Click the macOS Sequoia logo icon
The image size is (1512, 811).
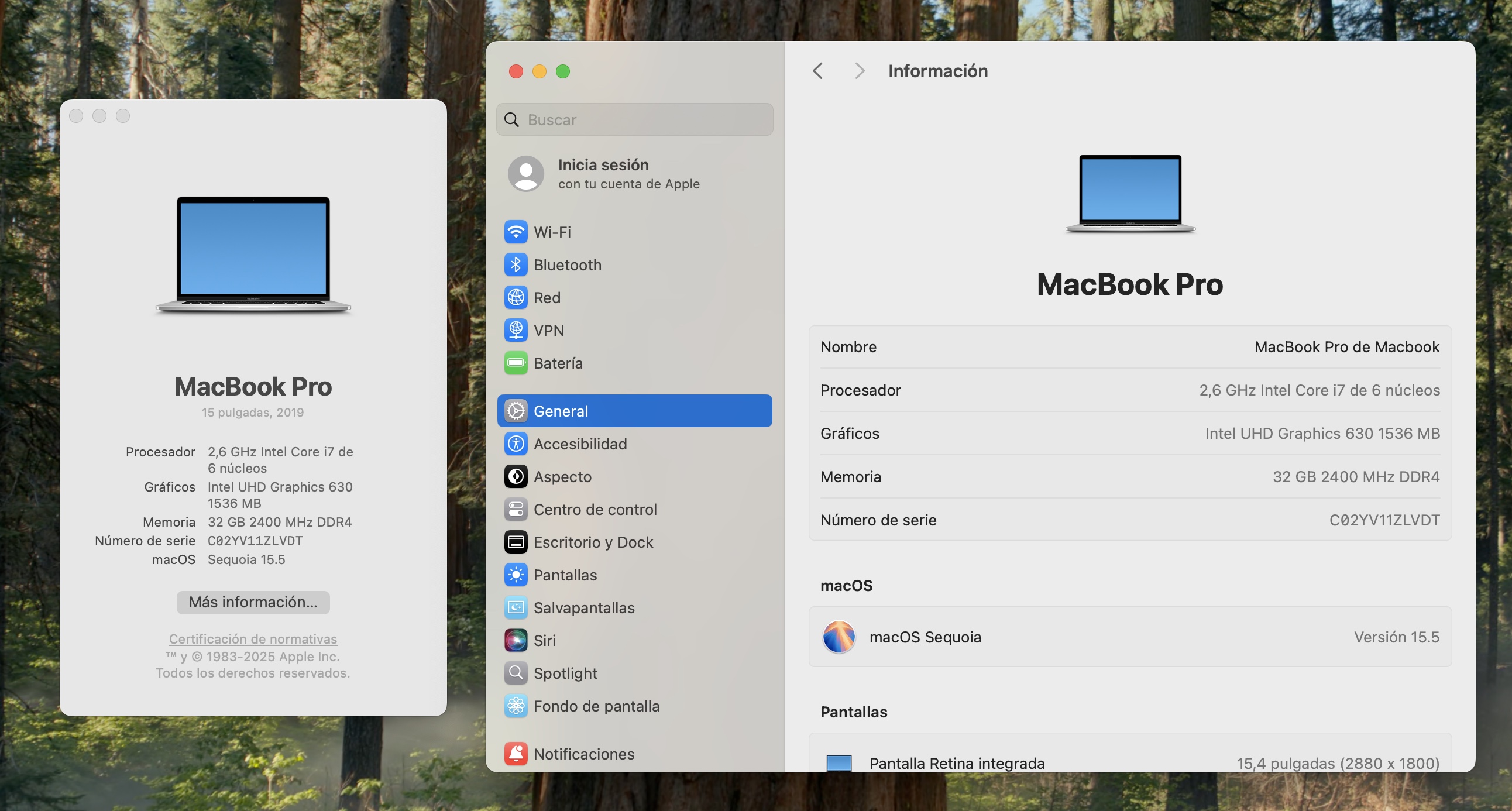(839, 637)
